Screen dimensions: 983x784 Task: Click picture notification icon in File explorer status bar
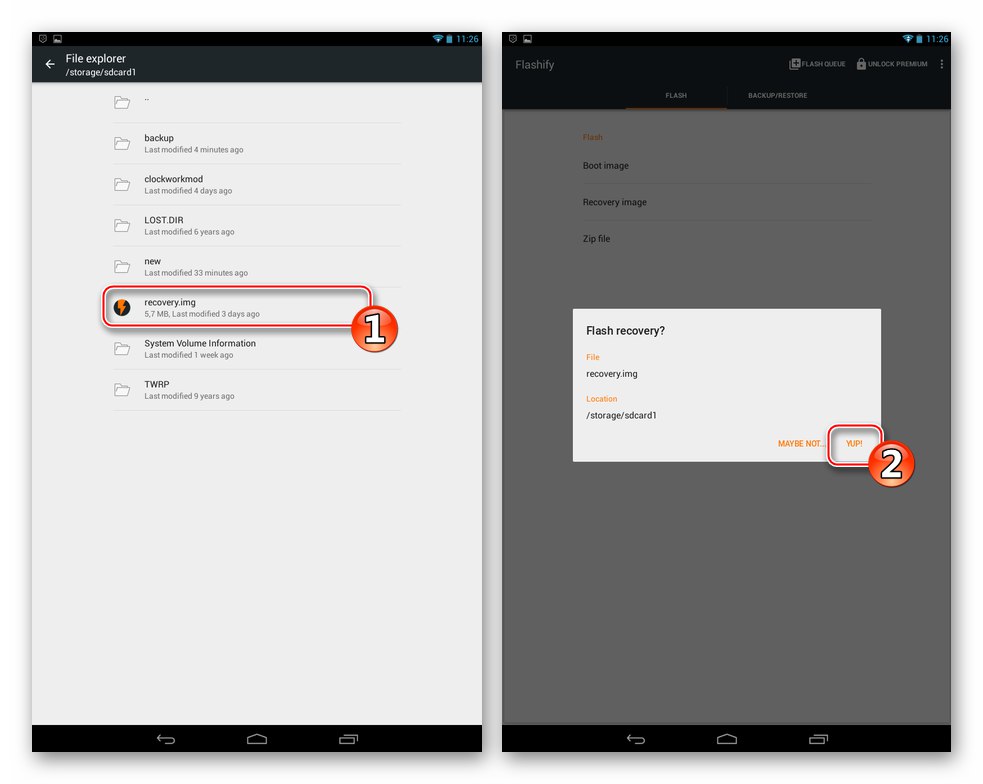58,39
